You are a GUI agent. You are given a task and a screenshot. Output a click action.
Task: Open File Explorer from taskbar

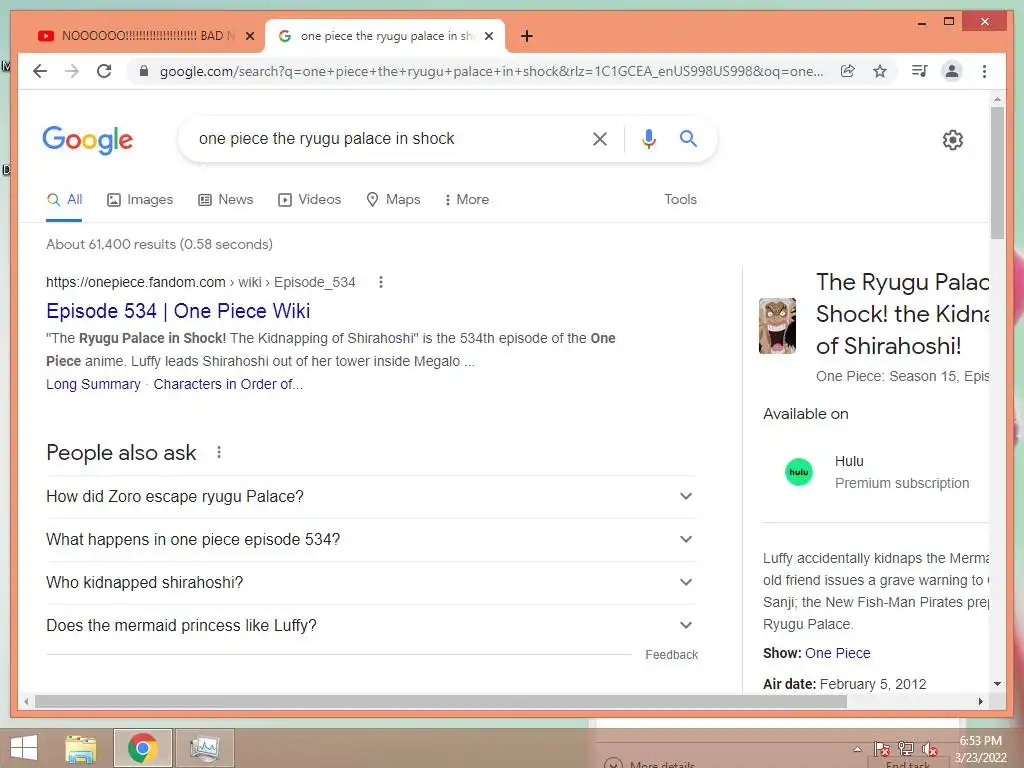(80, 748)
